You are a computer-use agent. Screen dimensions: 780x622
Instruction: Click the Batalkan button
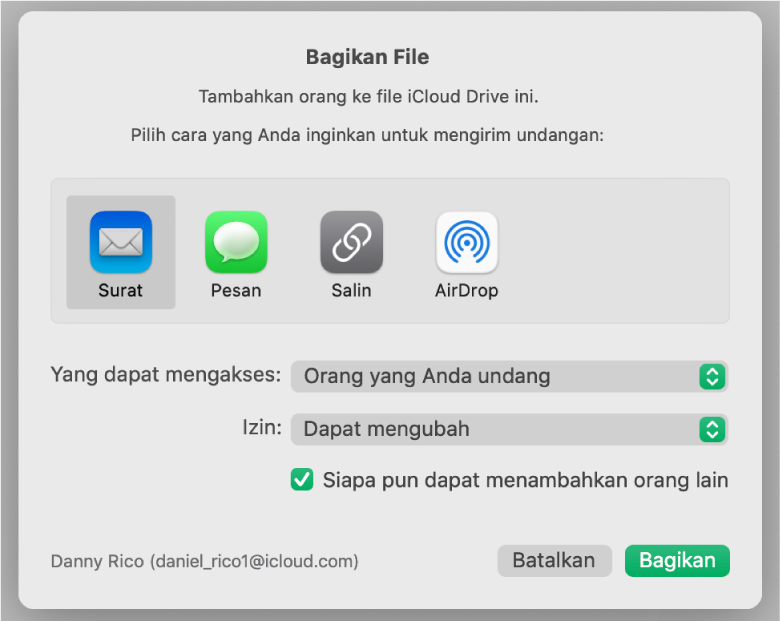tap(554, 561)
